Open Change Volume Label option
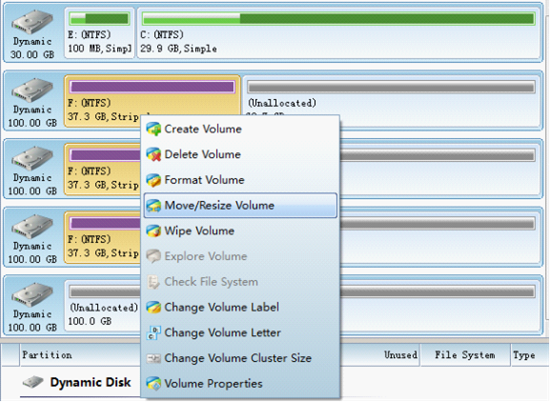 tap(240, 307)
